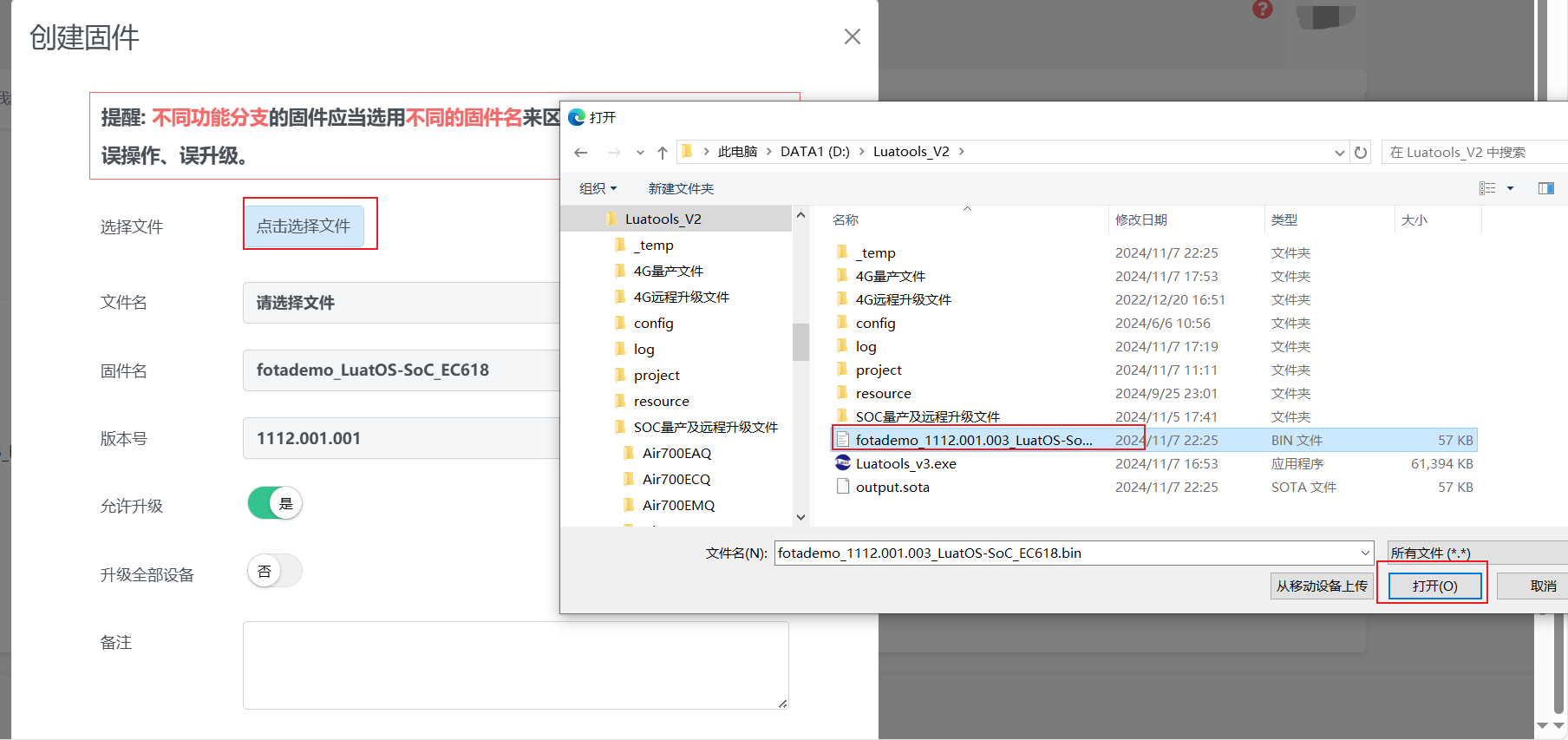Screen dimensions: 1568x740
Task: Select SOC量产及远程升级文件 folder in file list
Action: [x=1153, y=416]
